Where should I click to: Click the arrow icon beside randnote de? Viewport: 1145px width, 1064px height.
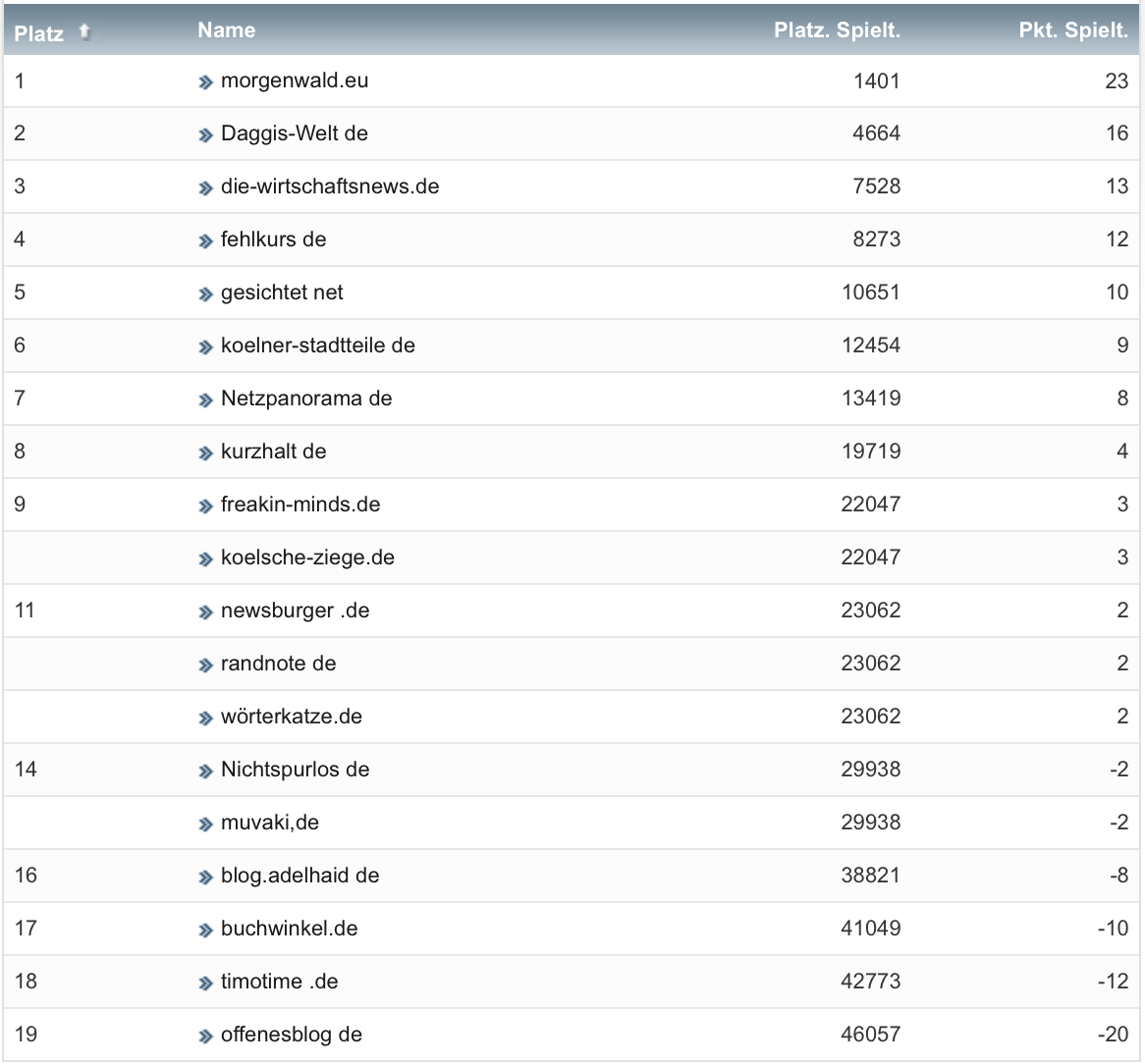pyautogui.click(x=205, y=665)
